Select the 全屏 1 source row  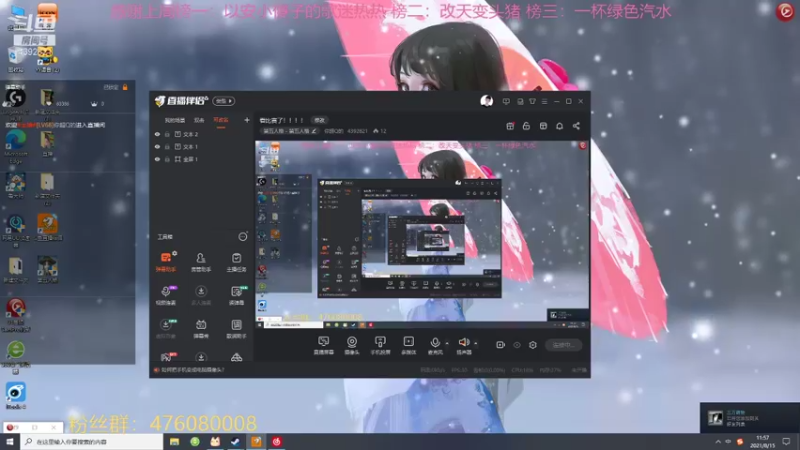coord(202,159)
